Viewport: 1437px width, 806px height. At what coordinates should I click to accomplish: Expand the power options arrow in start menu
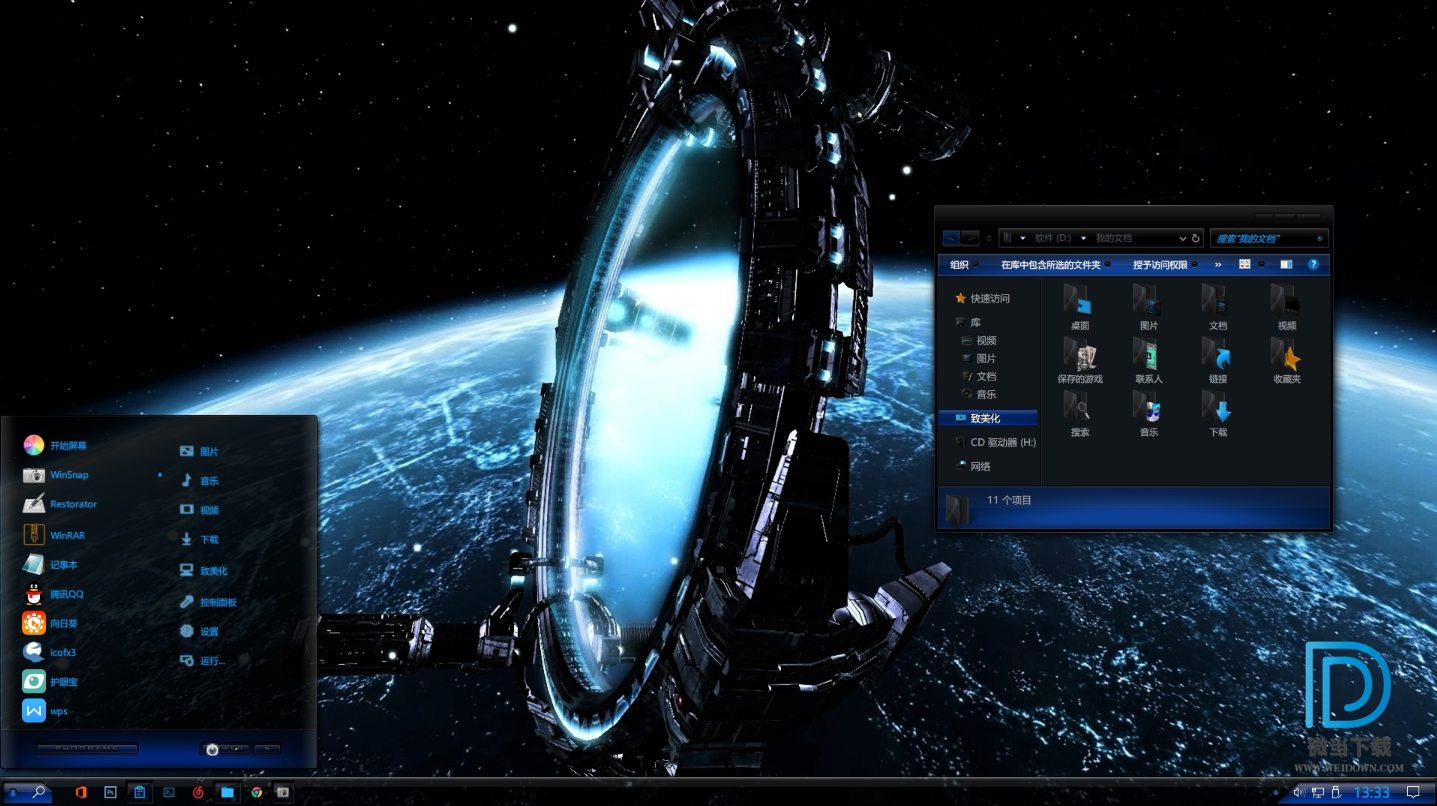[267, 748]
